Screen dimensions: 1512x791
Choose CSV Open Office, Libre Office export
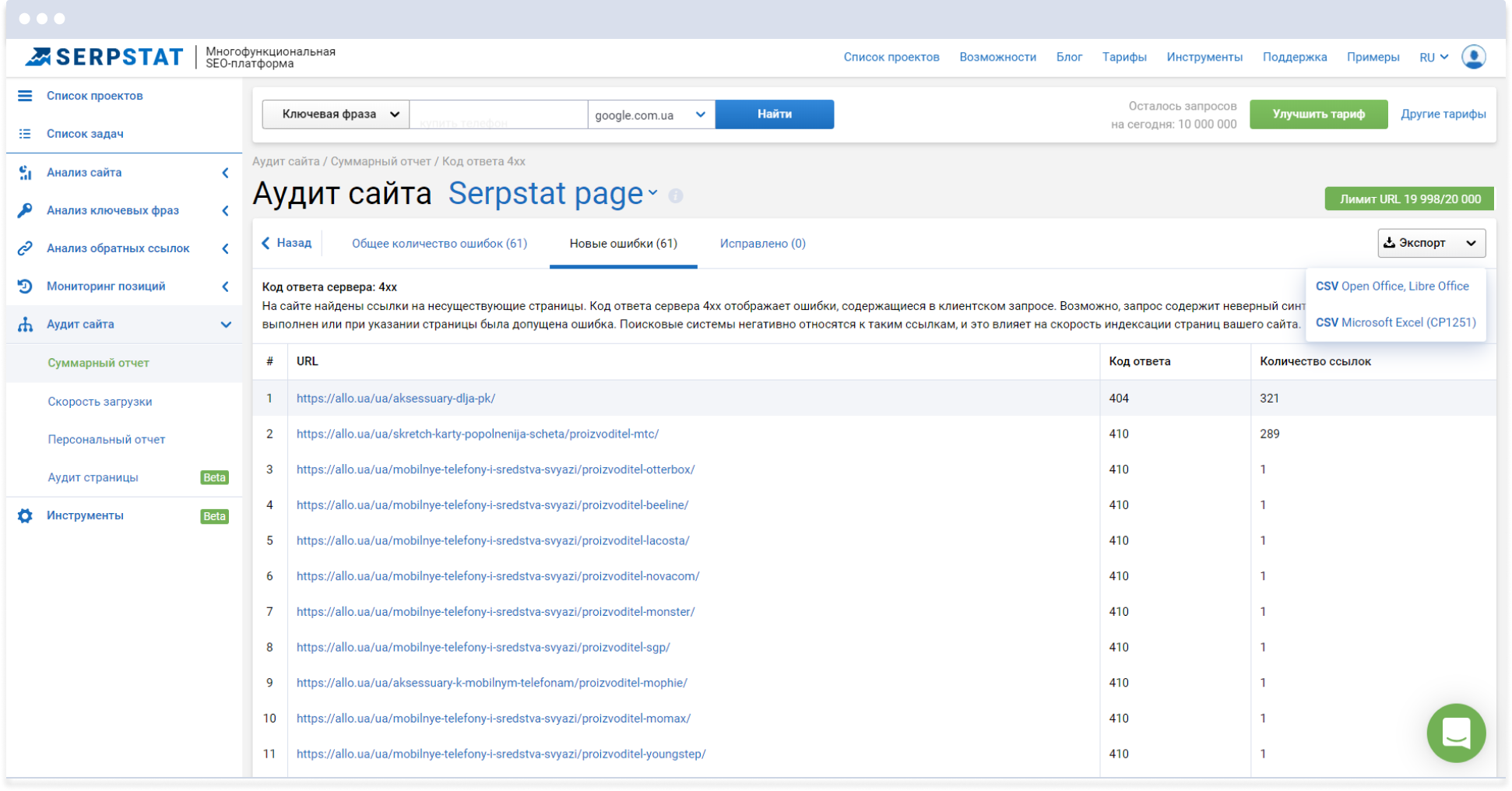pos(1392,287)
